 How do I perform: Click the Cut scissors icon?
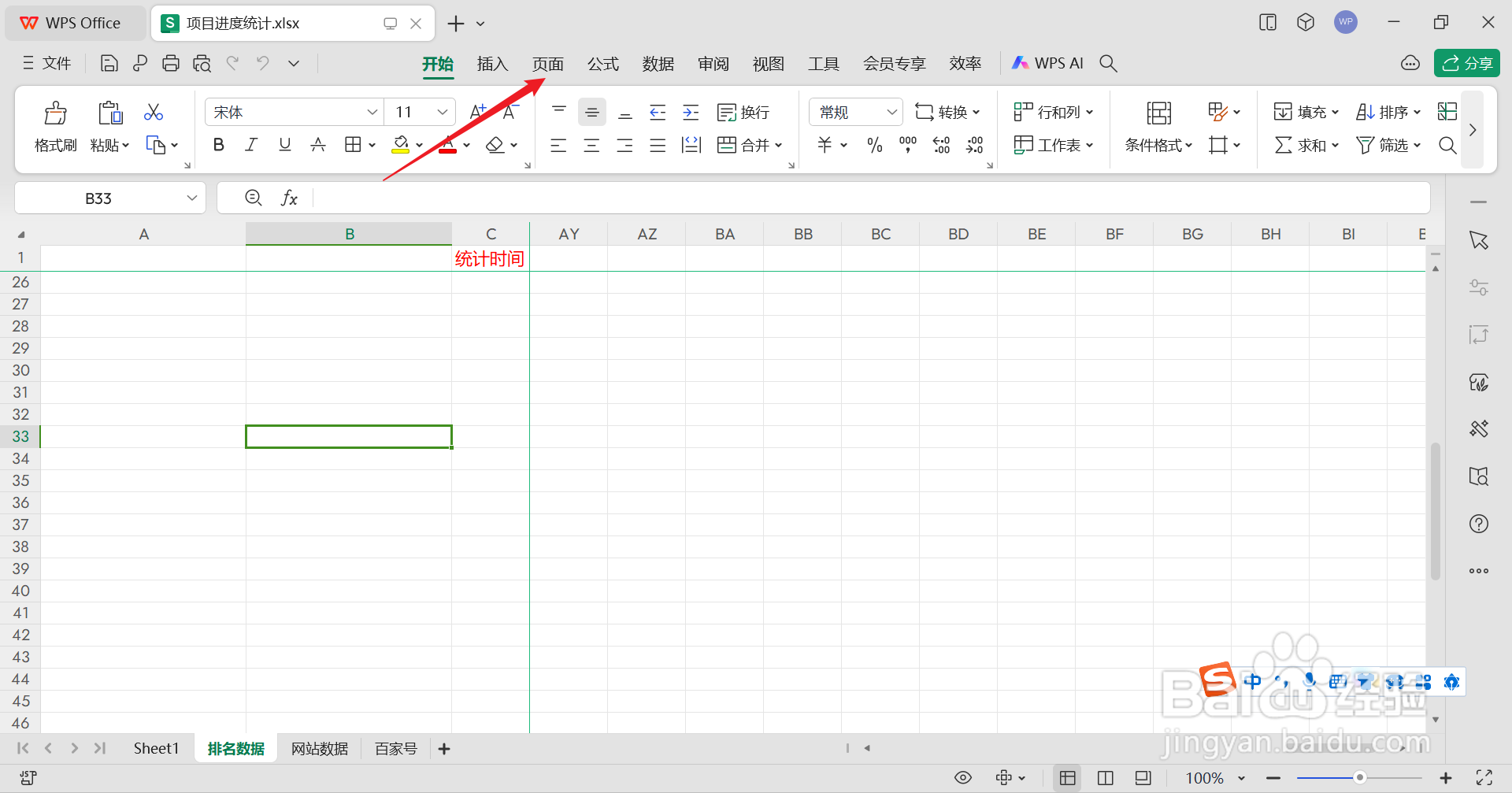[154, 113]
